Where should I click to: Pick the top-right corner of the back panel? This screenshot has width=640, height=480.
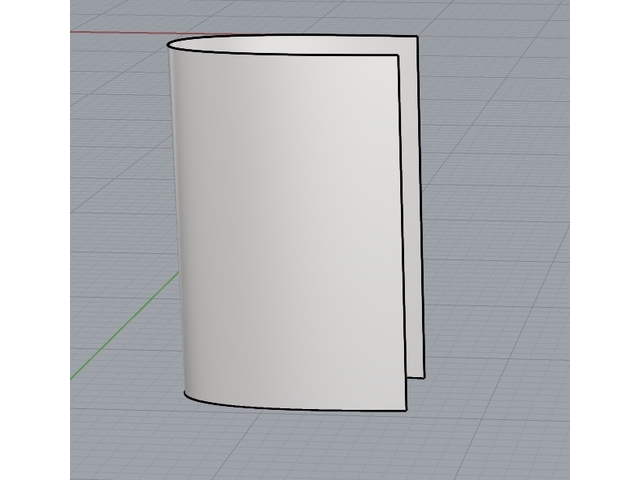[416, 39]
